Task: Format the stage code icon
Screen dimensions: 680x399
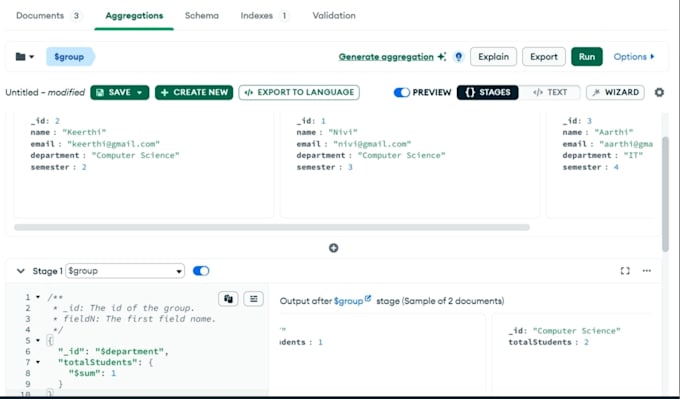Action: click(254, 299)
